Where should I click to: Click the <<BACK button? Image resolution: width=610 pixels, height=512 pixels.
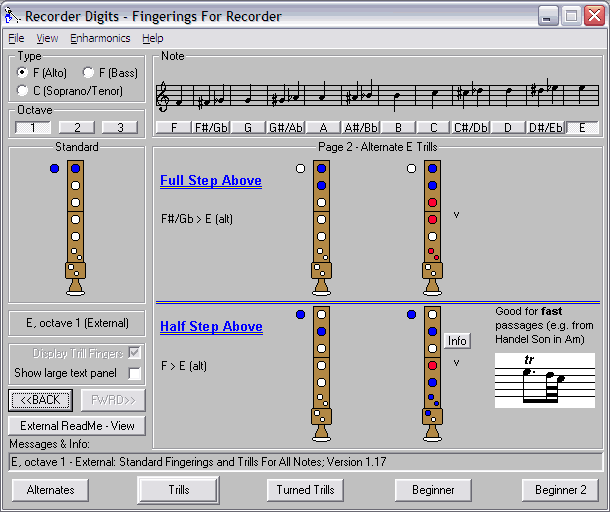41,400
